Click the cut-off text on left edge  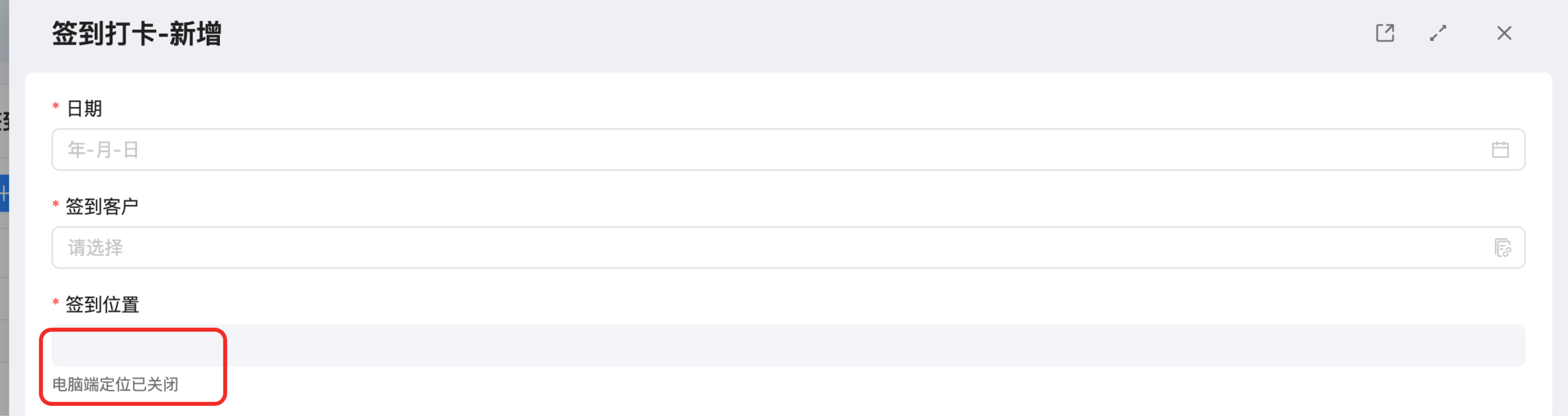(4, 121)
